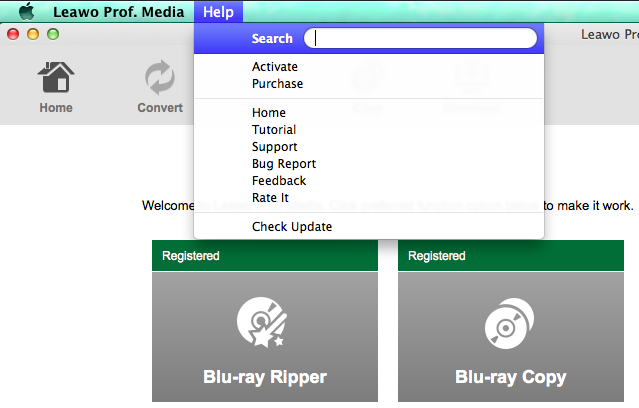Click the Convert label in toolbar

tap(160, 108)
